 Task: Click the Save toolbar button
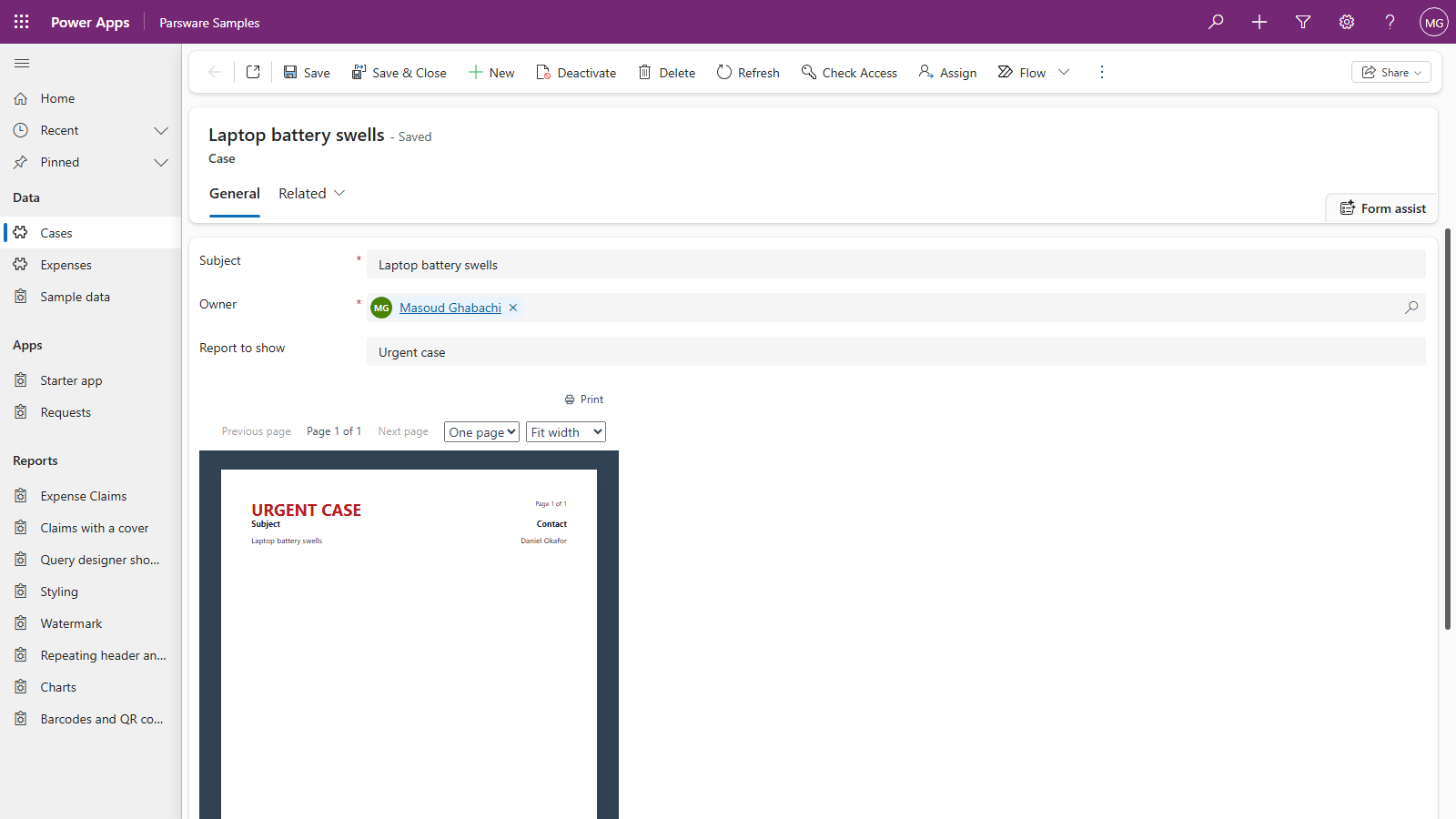(x=307, y=72)
